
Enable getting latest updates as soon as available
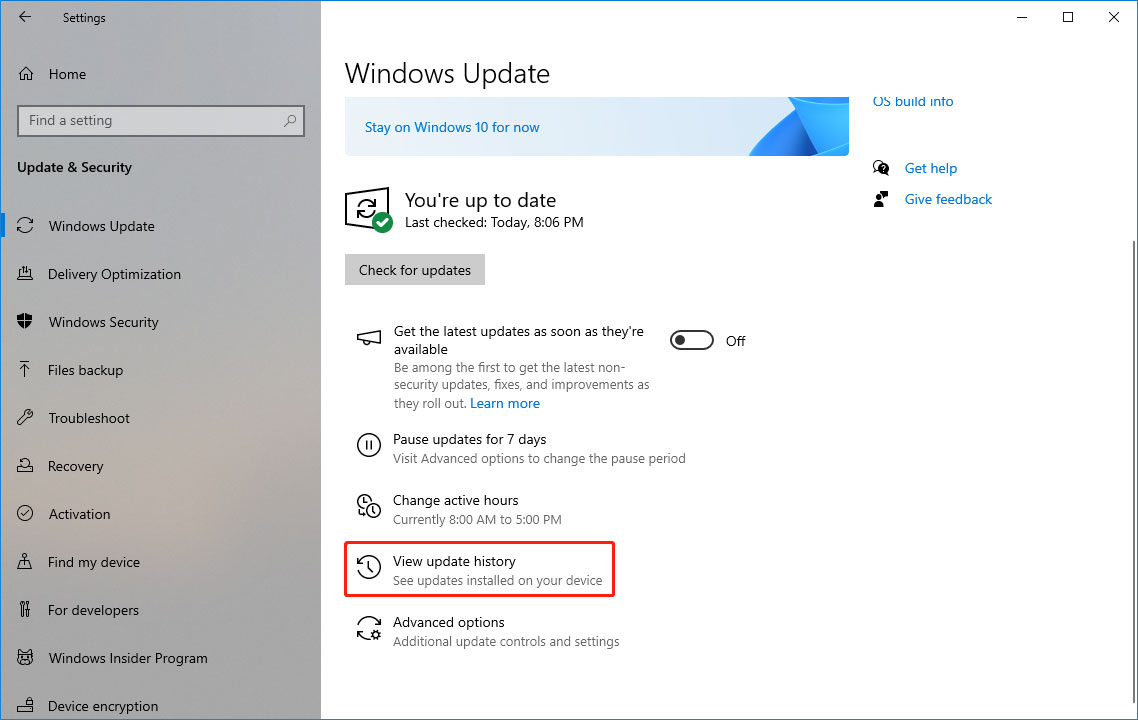(x=692, y=340)
